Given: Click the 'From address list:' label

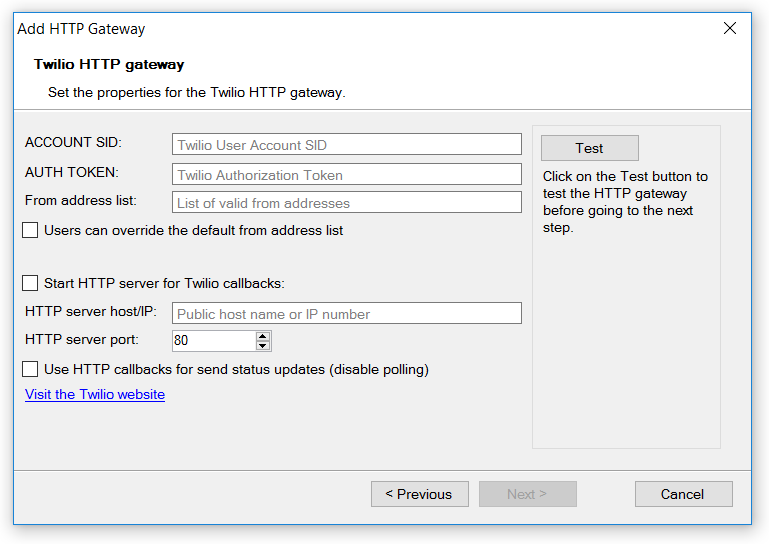Looking at the screenshot, I should (81, 200).
